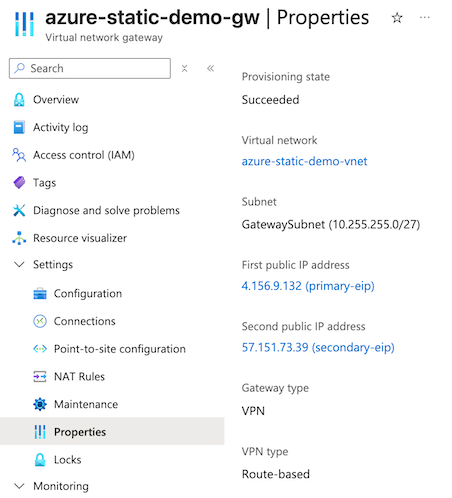Click the VPN gateway type value
This screenshot has height=498, width=452.
[x=253, y=411]
